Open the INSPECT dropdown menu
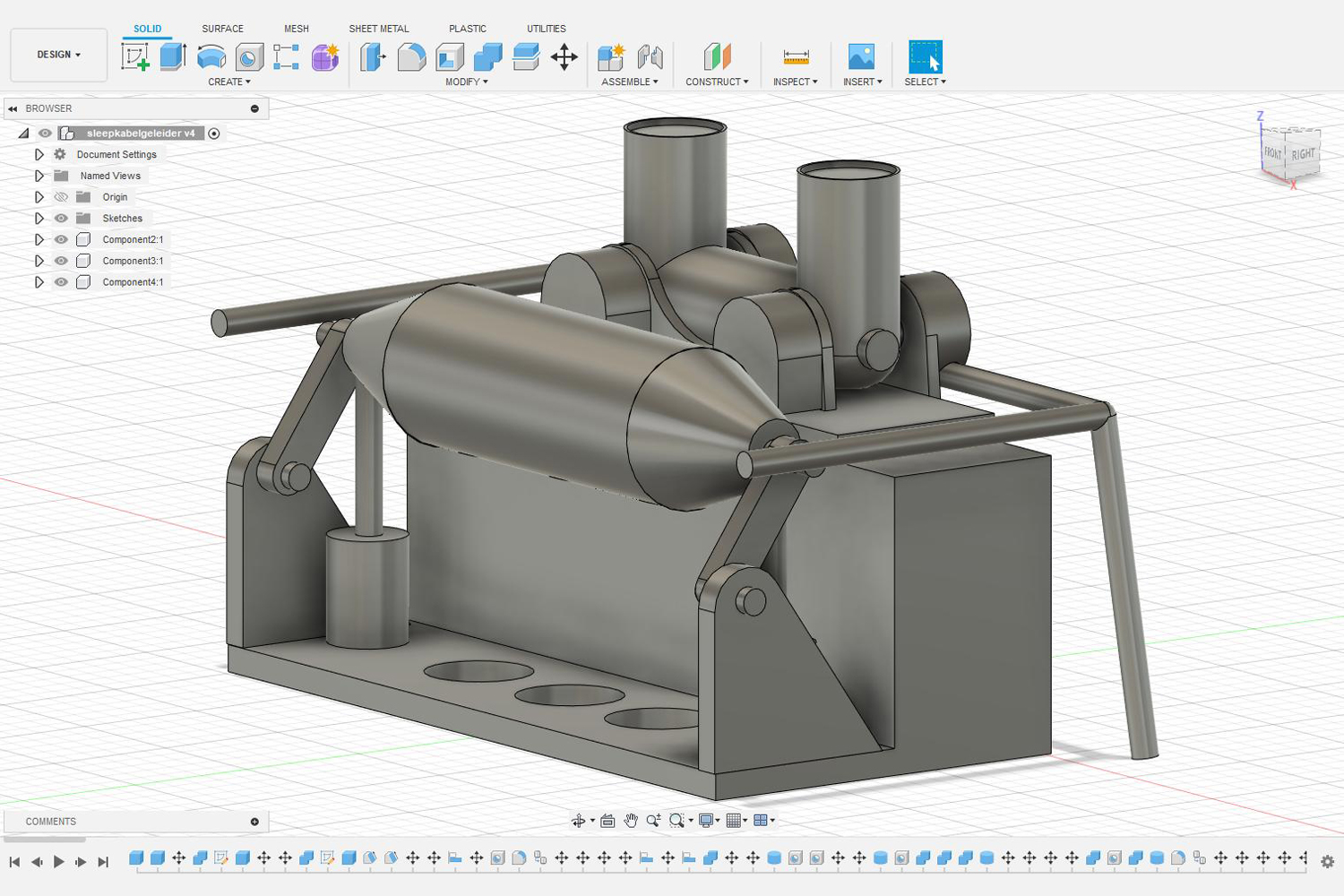 point(796,82)
